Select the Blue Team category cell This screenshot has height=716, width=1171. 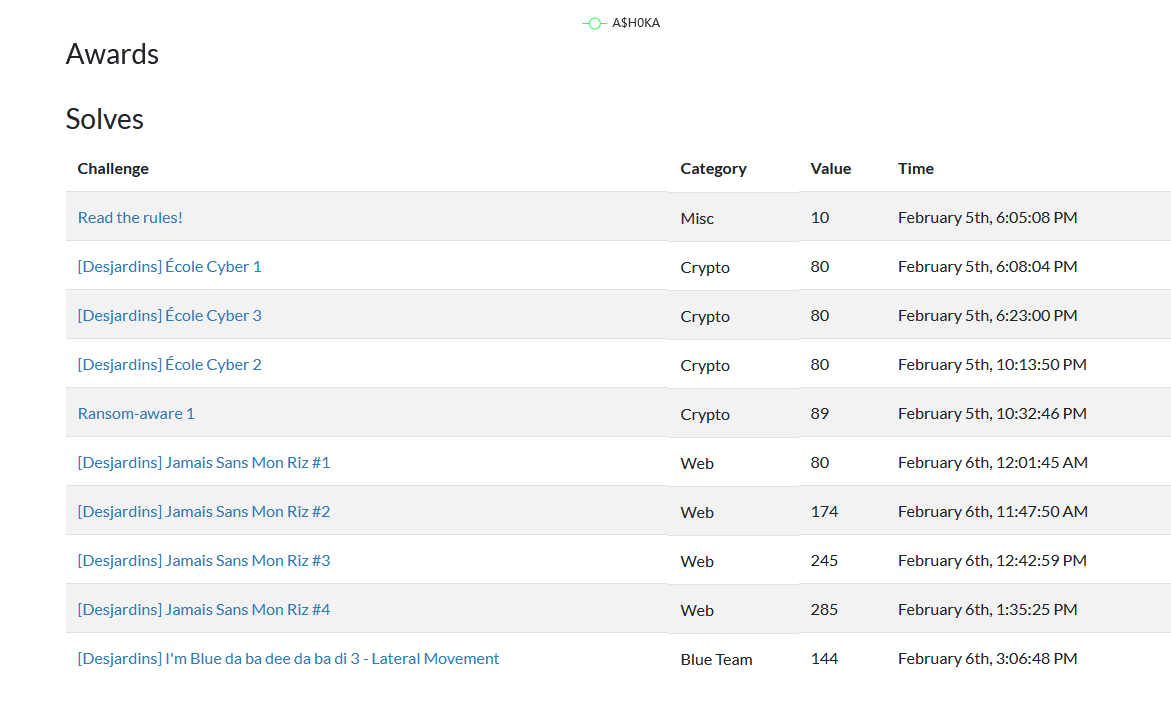coord(716,659)
